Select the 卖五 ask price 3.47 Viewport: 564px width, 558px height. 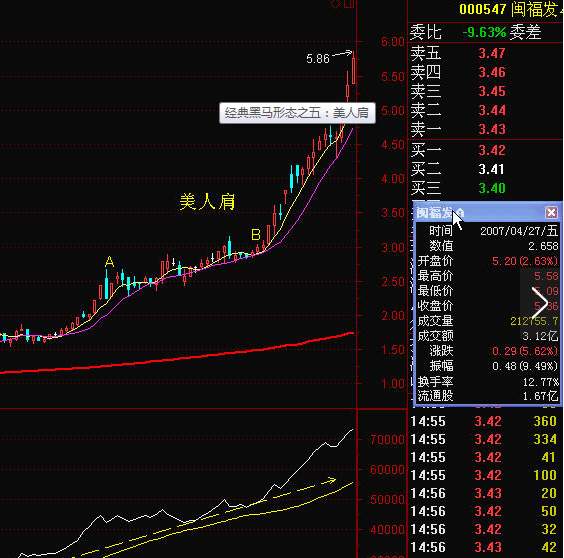(492, 53)
